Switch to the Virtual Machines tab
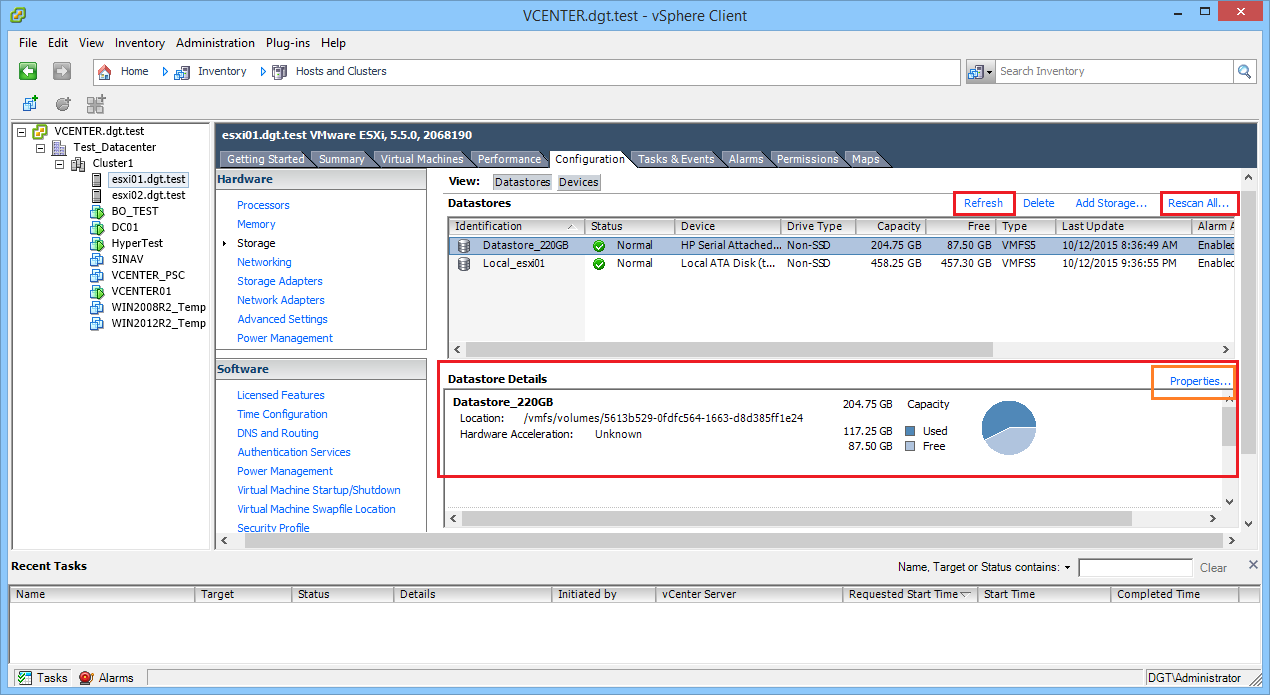 pos(422,159)
